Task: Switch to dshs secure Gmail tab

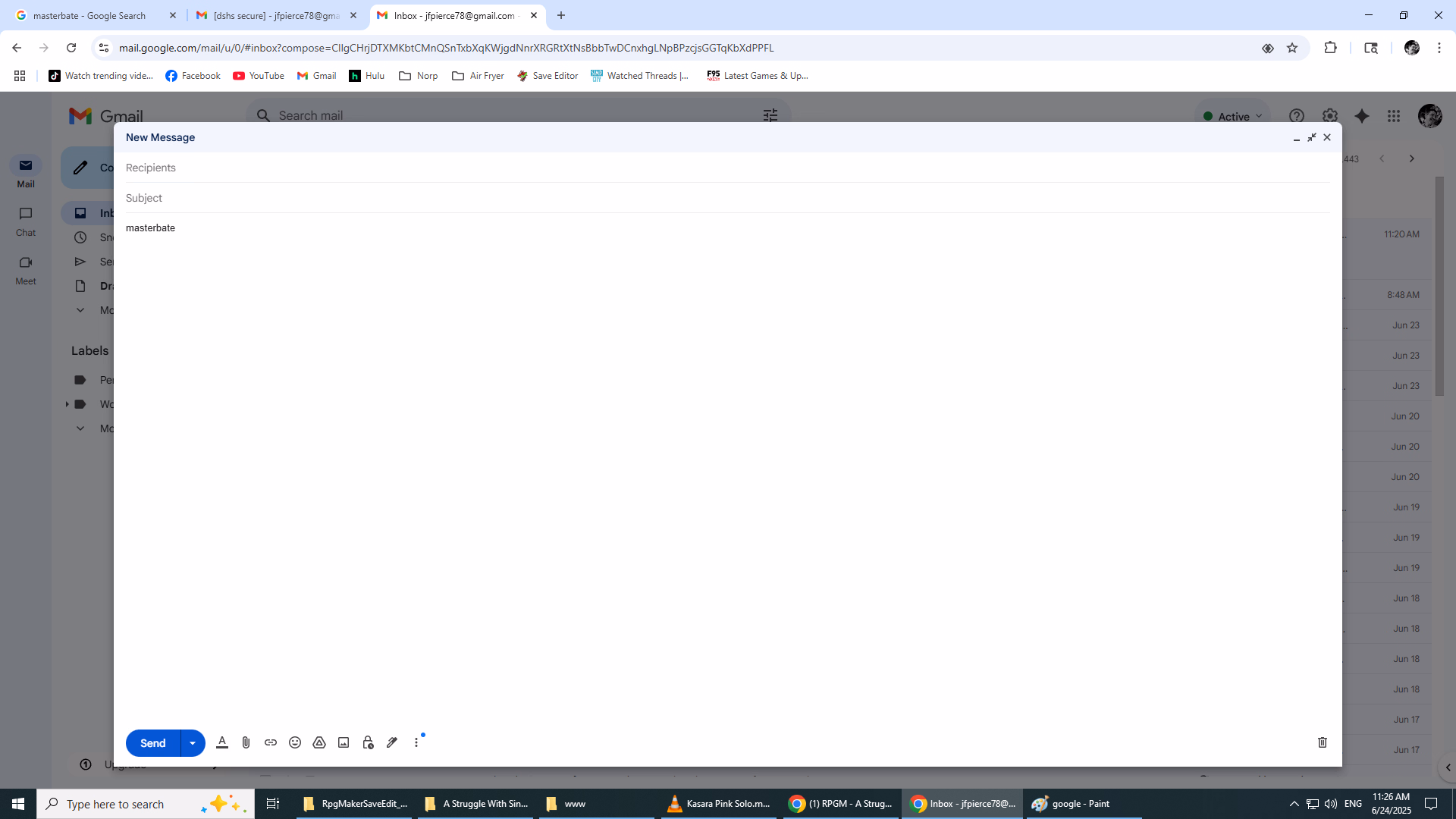Action: click(276, 15)
